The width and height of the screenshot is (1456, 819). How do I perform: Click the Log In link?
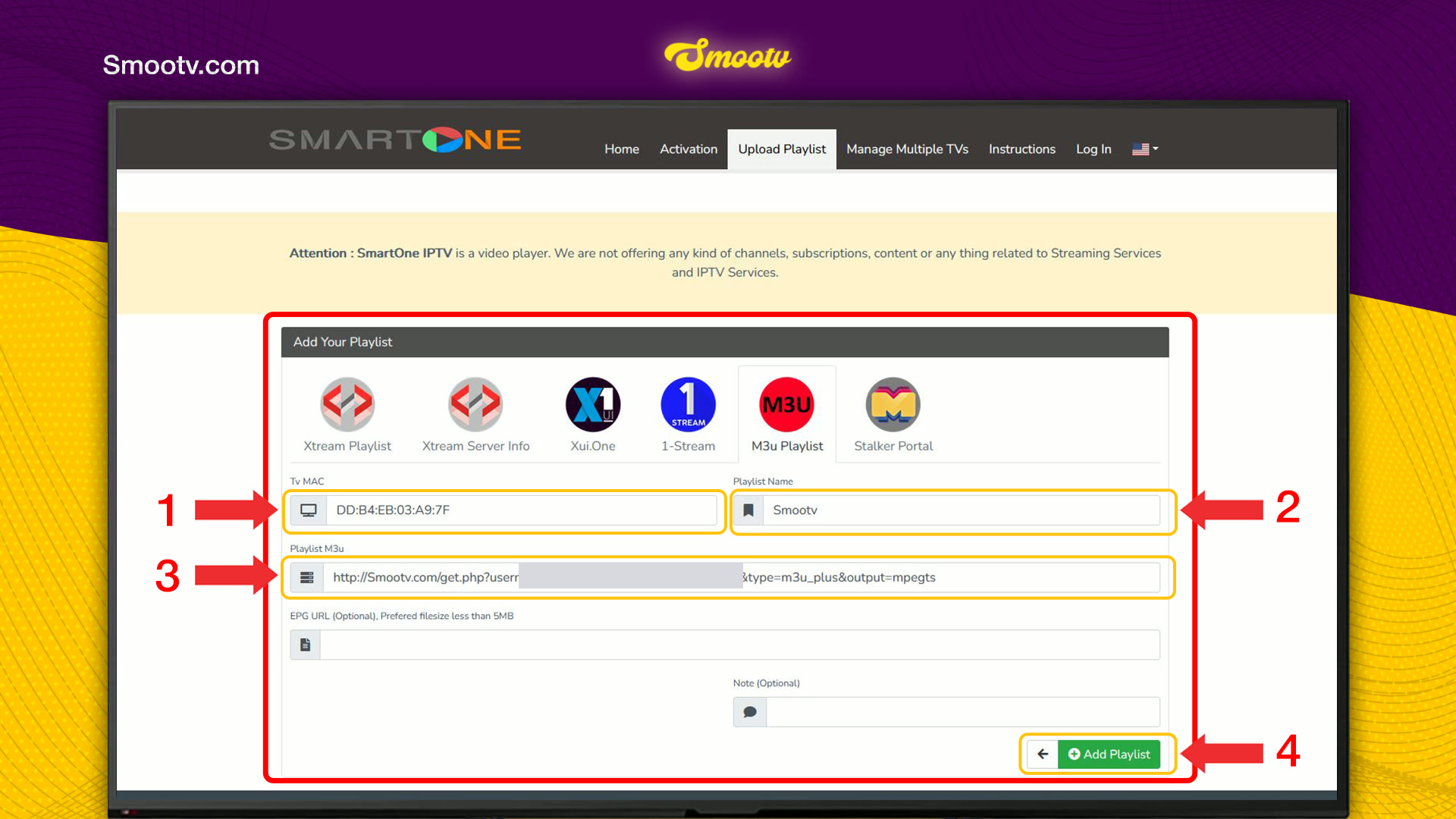click(x=1094, y=149)
